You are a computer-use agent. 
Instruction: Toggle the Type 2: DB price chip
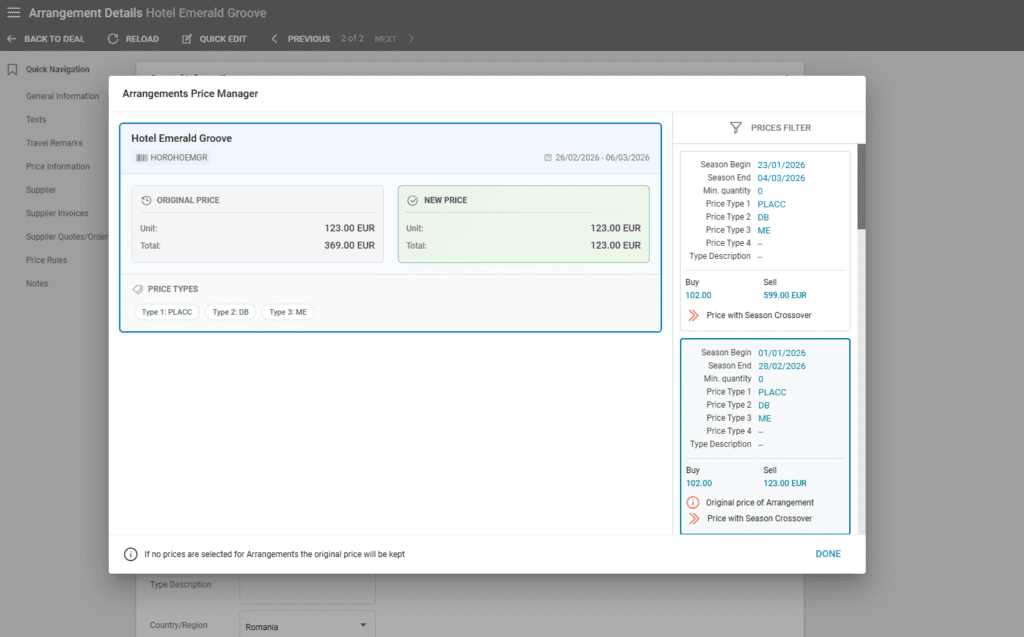(x=230, y=312)
